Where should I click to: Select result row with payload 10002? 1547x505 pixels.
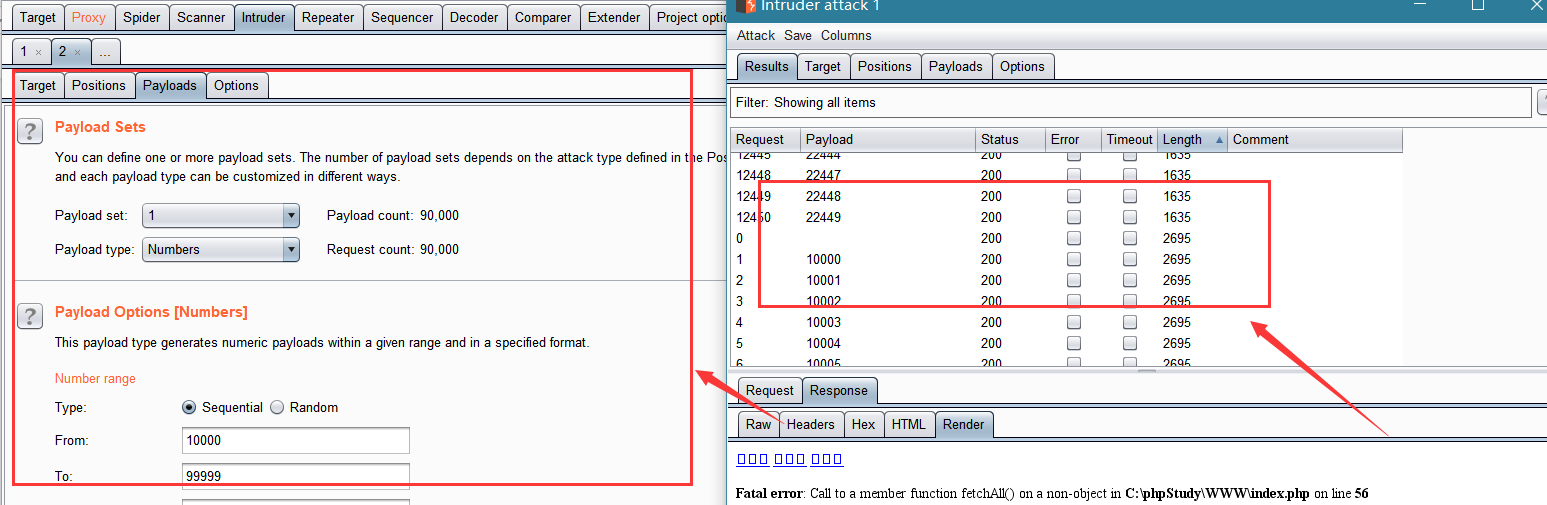coord(1067,301)
